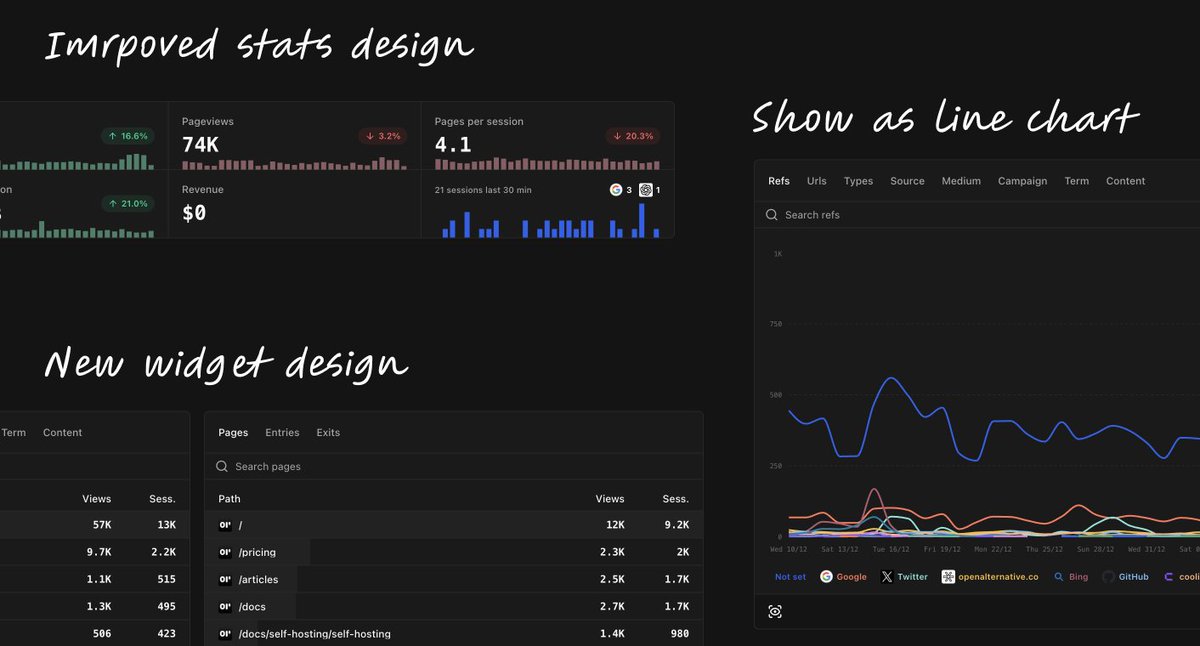
Task: Switch to the Exits tab
Action: tap(328, 433)
